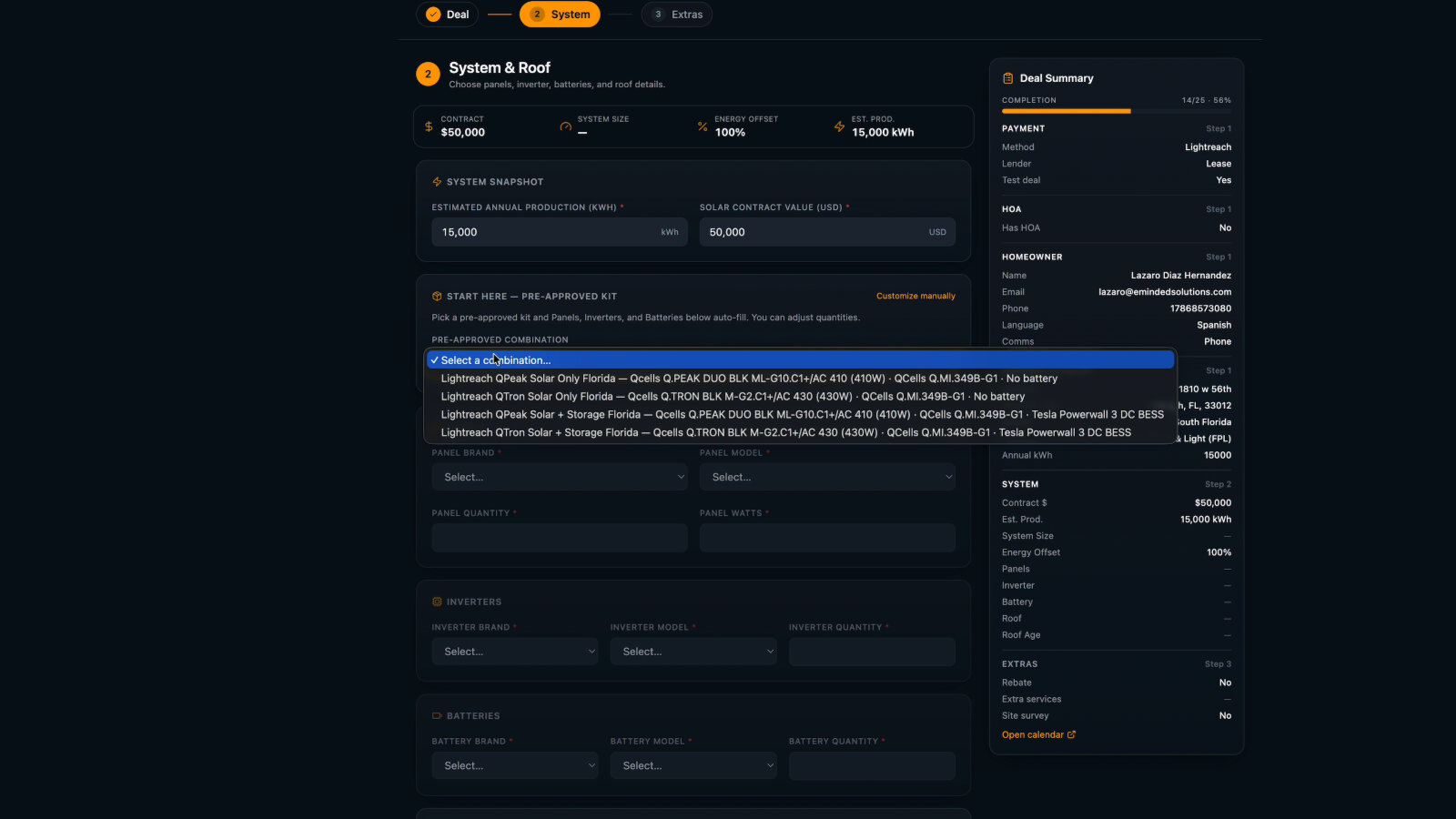
Task: Open the Battery Model dropdown
Action: click(693, 765)
